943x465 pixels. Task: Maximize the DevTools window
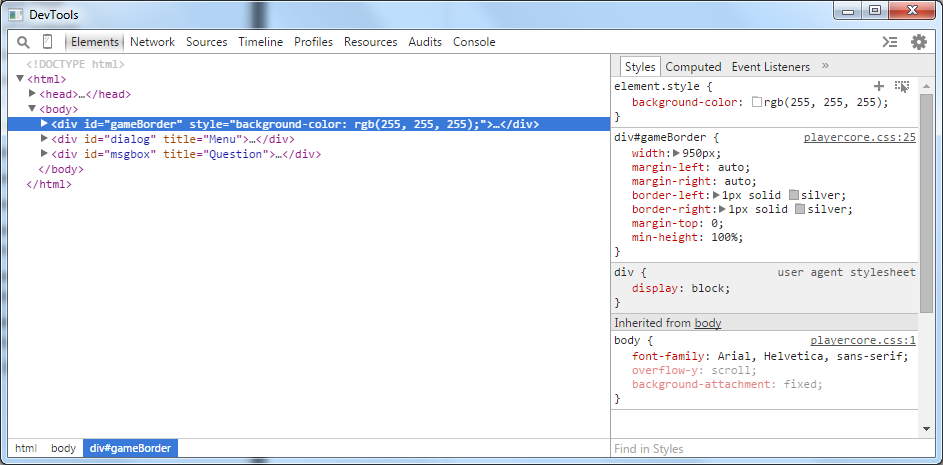tap(875, 10)
